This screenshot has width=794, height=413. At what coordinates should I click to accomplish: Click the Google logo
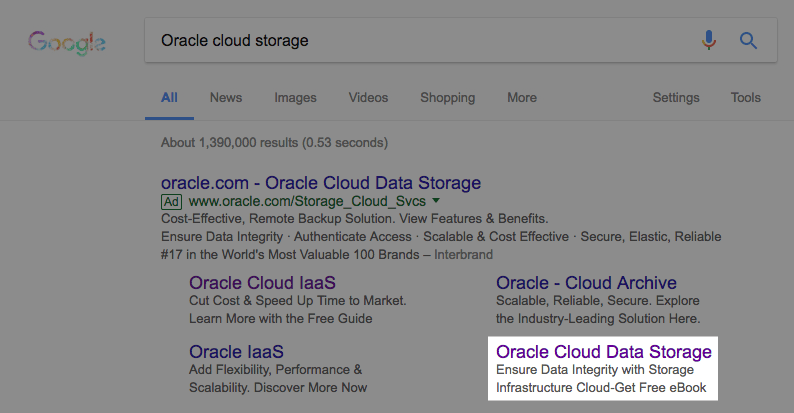[x=67, y=42]
